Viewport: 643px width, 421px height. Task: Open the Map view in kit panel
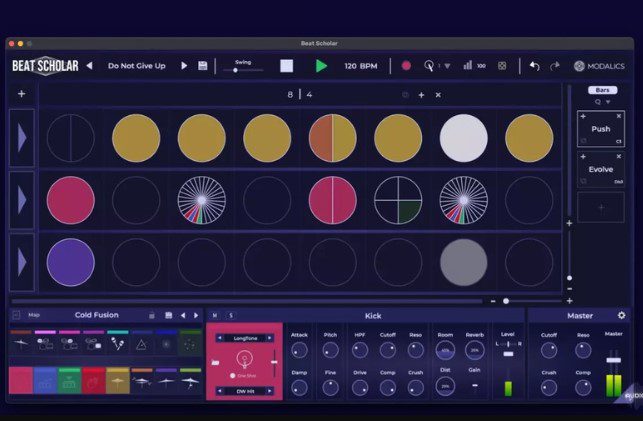(34, 315)
